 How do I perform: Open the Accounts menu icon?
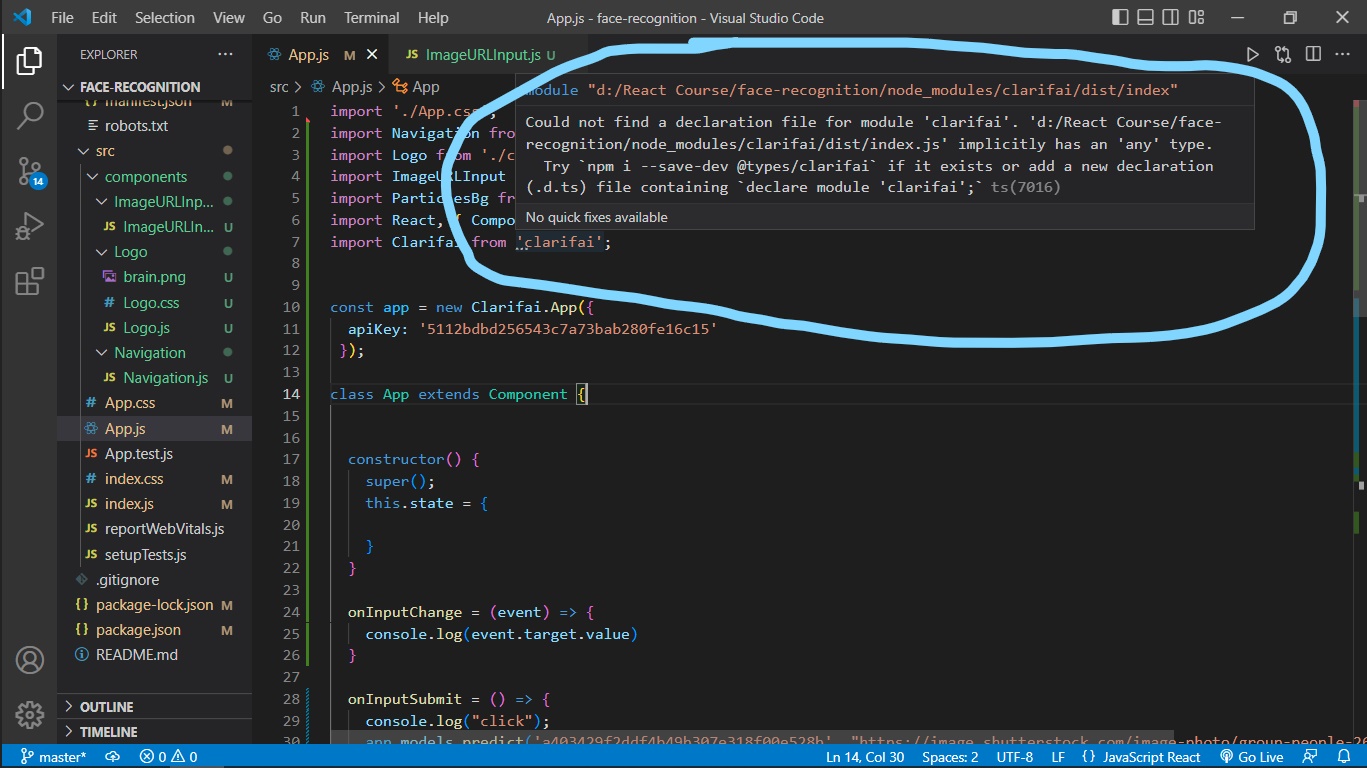pos(29,661)
